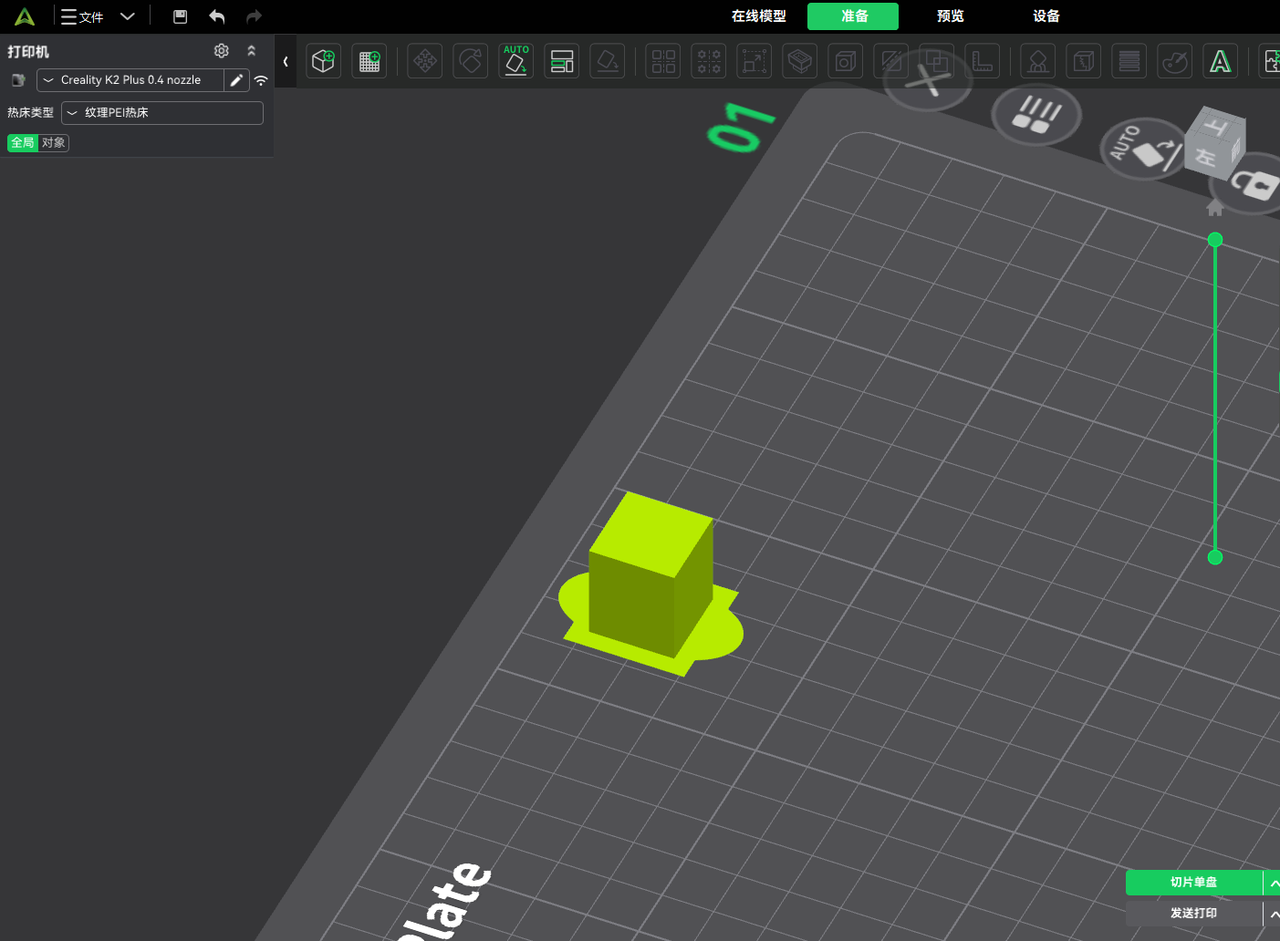Image resolution: width=1280 pixels, height=941 pixels.
Task: Select the L-shaped ruler measure tool
Action: (x=982, y=62)
